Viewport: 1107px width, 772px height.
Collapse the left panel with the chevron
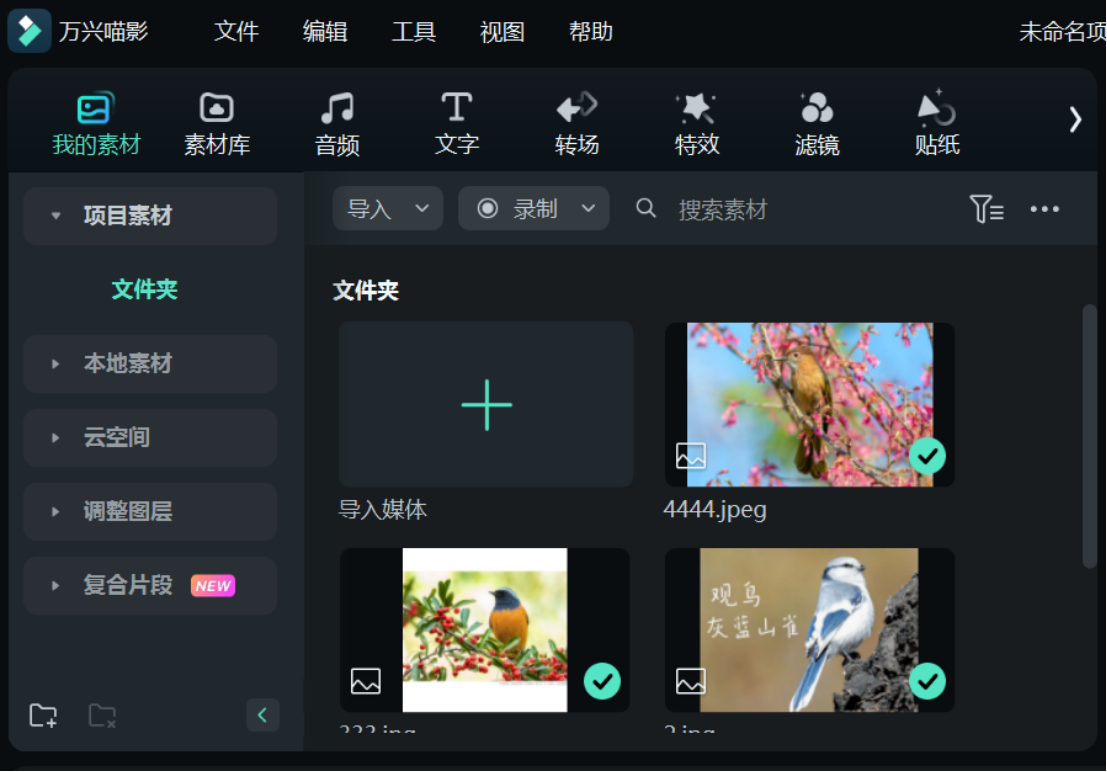pyautogui.click(x=263, y=715)
